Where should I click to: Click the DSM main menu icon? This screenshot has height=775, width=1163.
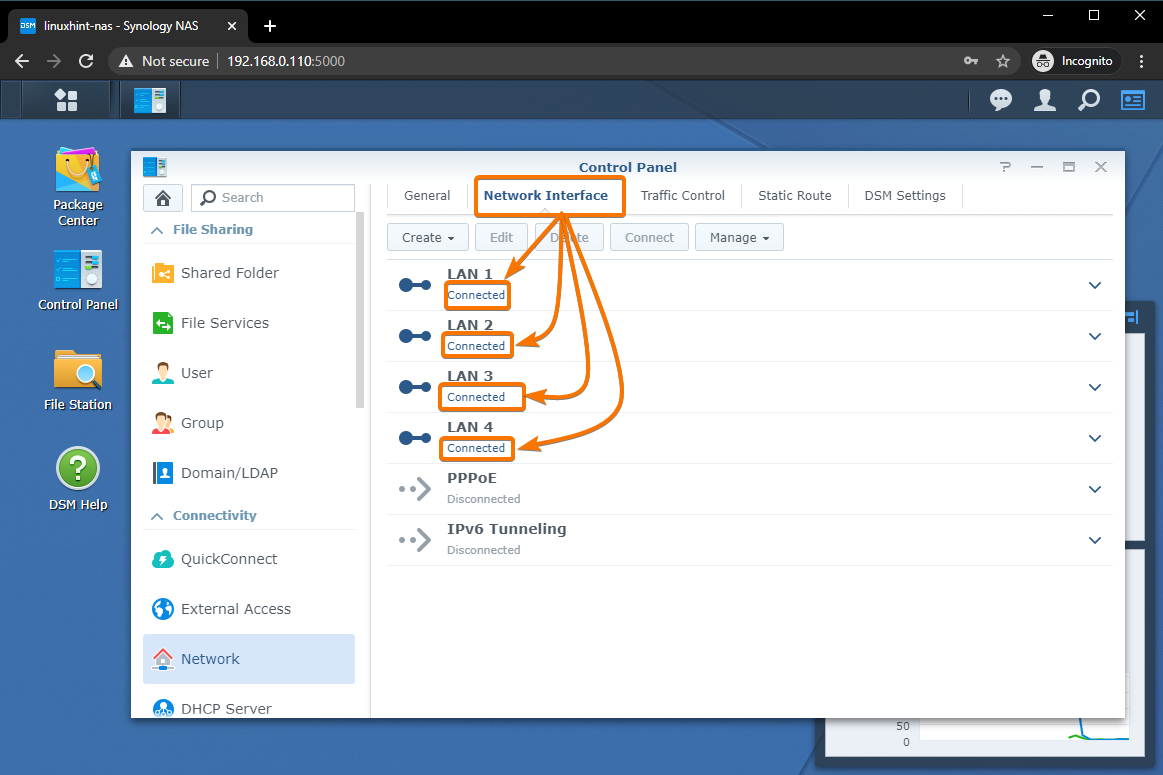pyautogui.click(x=66, y=100)
